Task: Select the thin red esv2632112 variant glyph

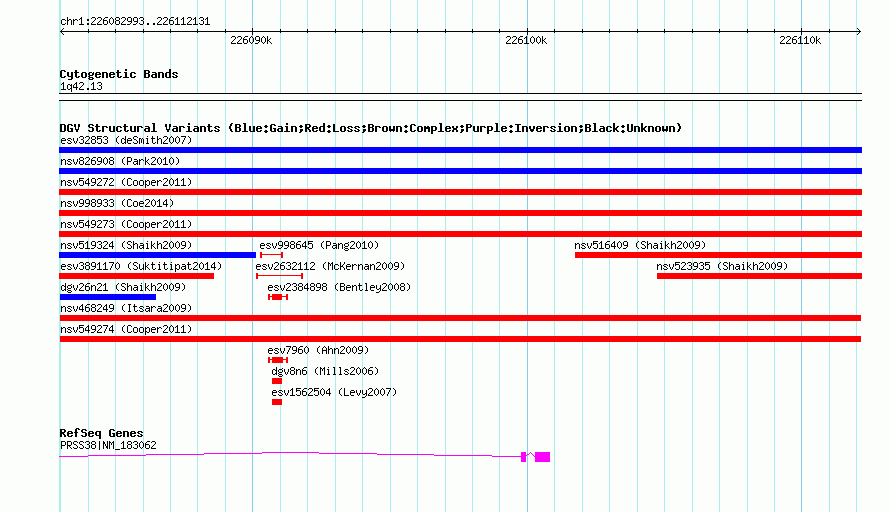Action: (x=279, y=276)
